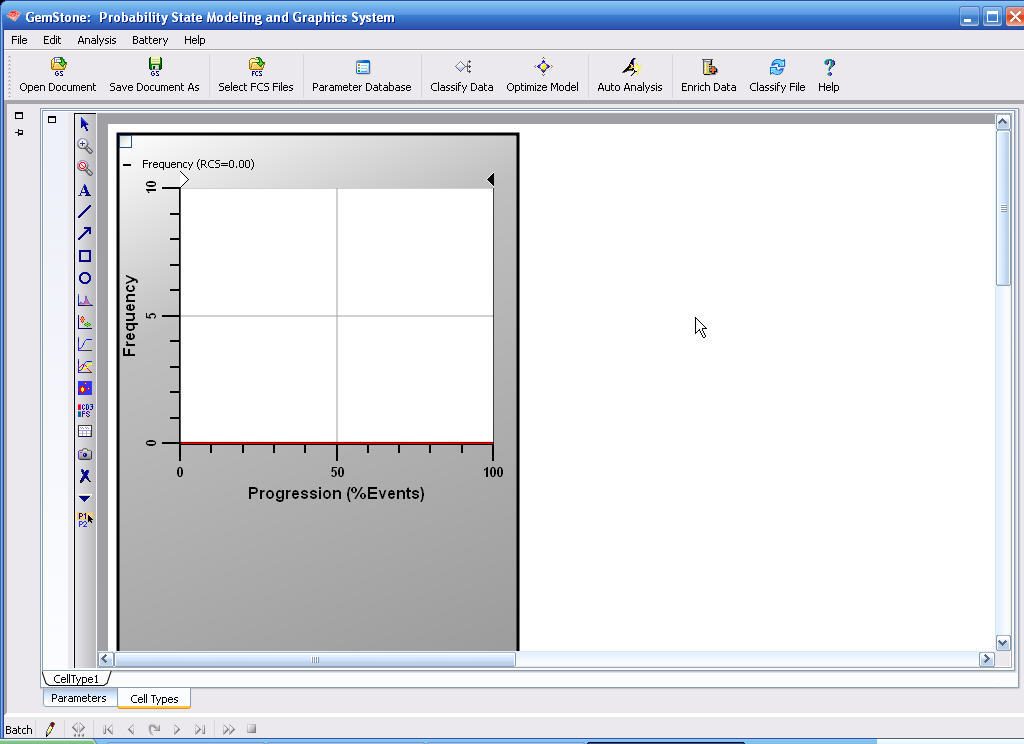Click the Progression (%Events) axis label
This screenshot has height=744, width=1024.
pyautogui.click(x=336, y=493)
